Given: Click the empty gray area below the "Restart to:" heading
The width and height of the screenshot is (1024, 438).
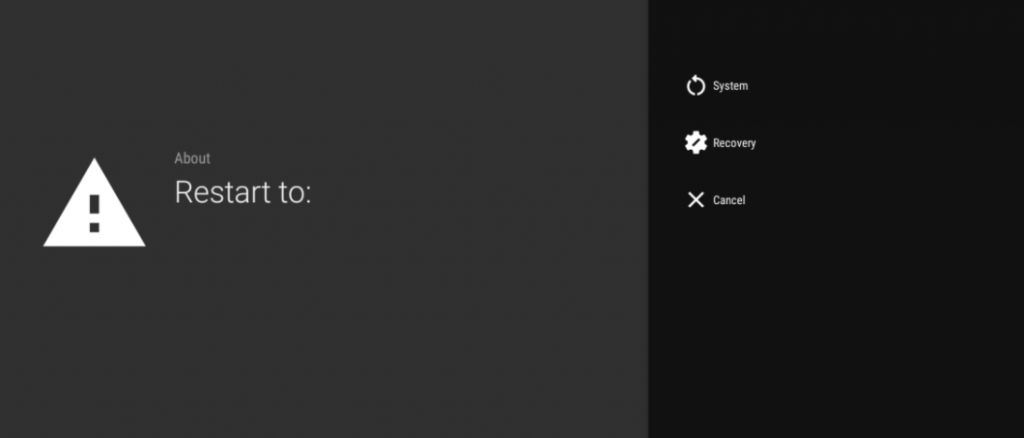Looking at the screenshot, I should 327,313.
